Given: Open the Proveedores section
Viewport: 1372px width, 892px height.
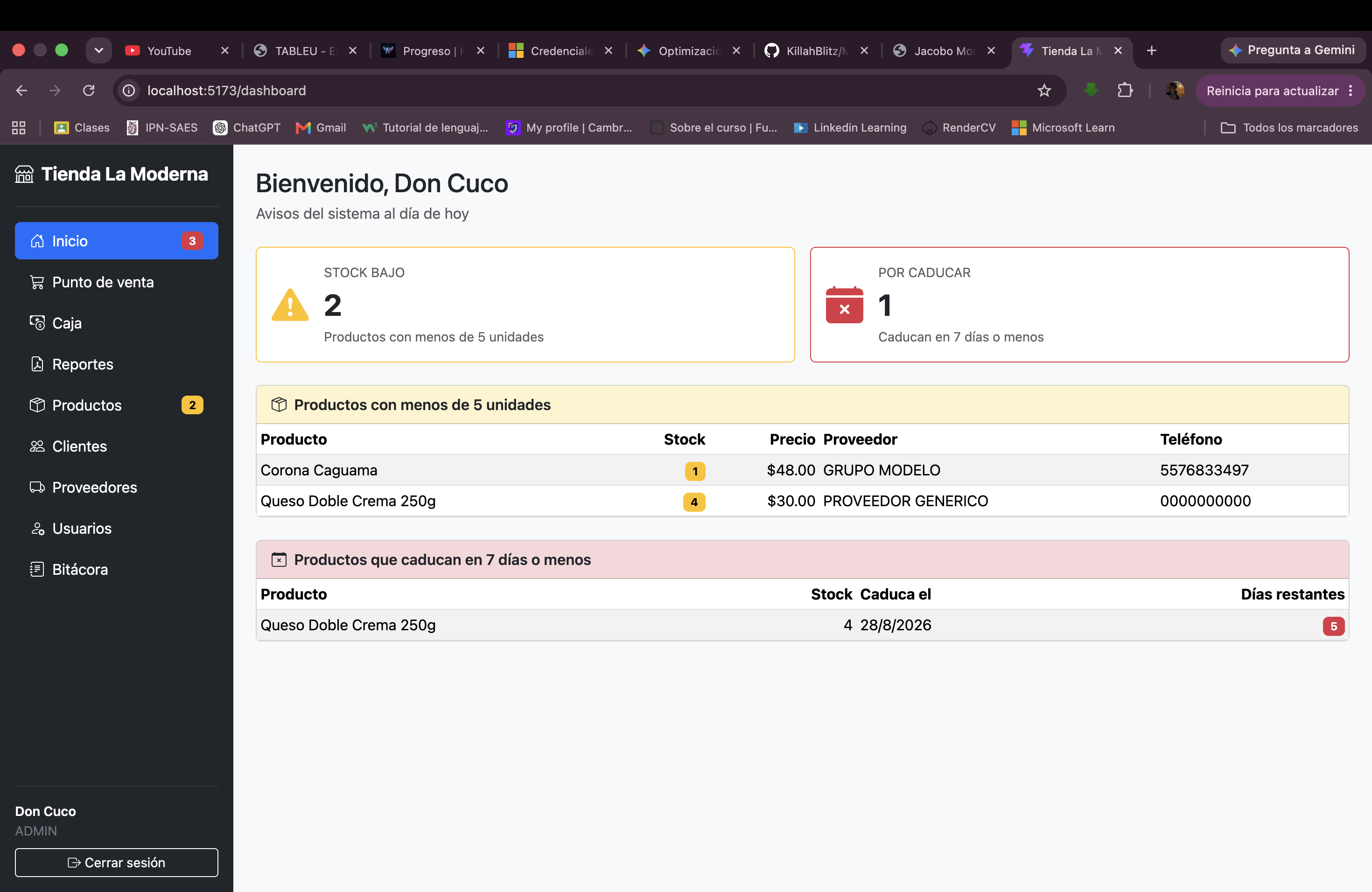Looking at the screenshot, I should click(x=117, y=487).
